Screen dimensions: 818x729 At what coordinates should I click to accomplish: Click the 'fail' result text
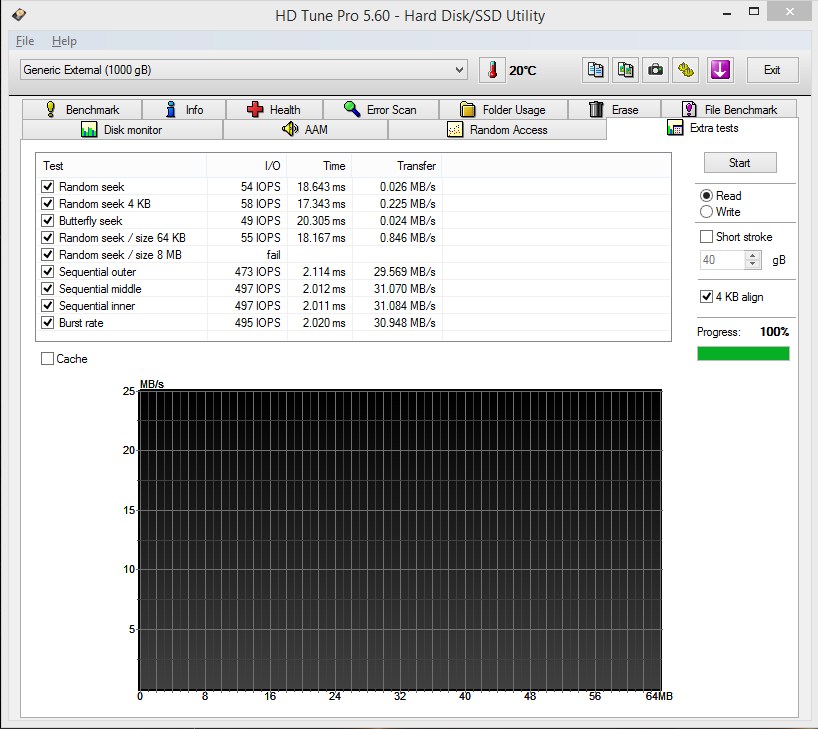[x=273, y=255]
